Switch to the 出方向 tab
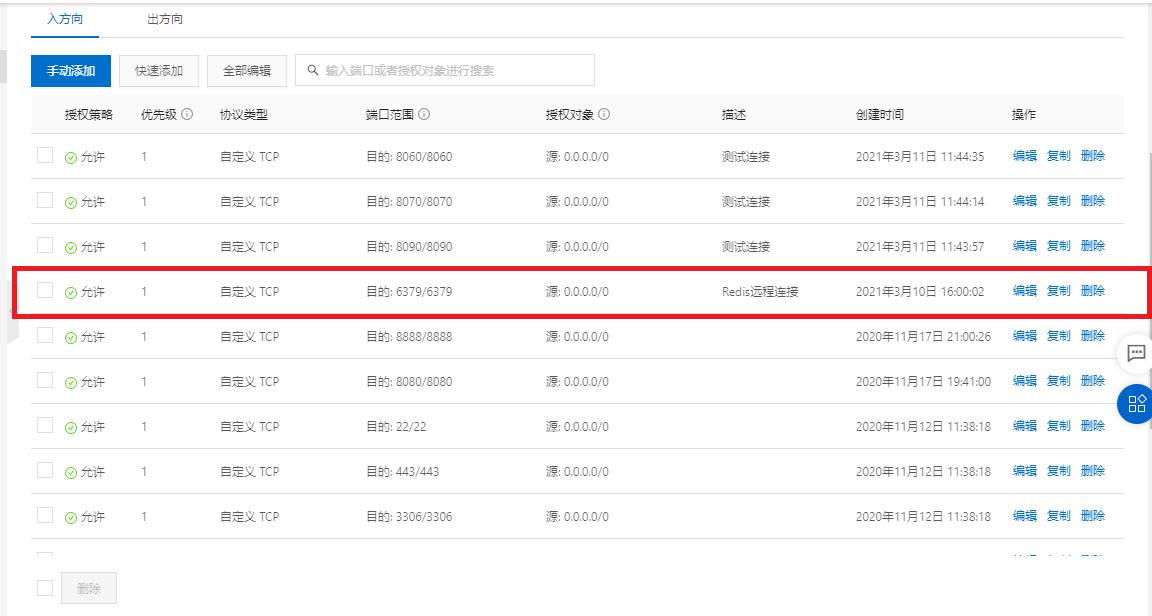1152x616 pixels. (x=165, y=19)
